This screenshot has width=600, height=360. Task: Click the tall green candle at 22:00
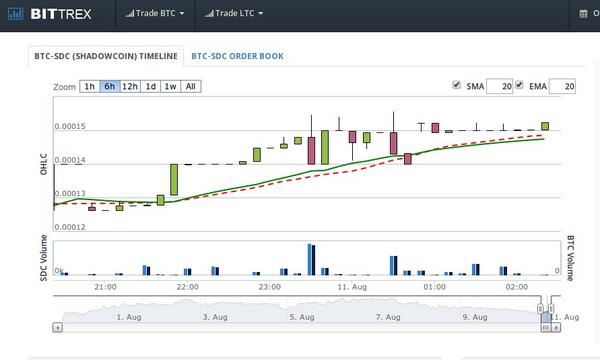pyautogui.click(x=174, y=180)
